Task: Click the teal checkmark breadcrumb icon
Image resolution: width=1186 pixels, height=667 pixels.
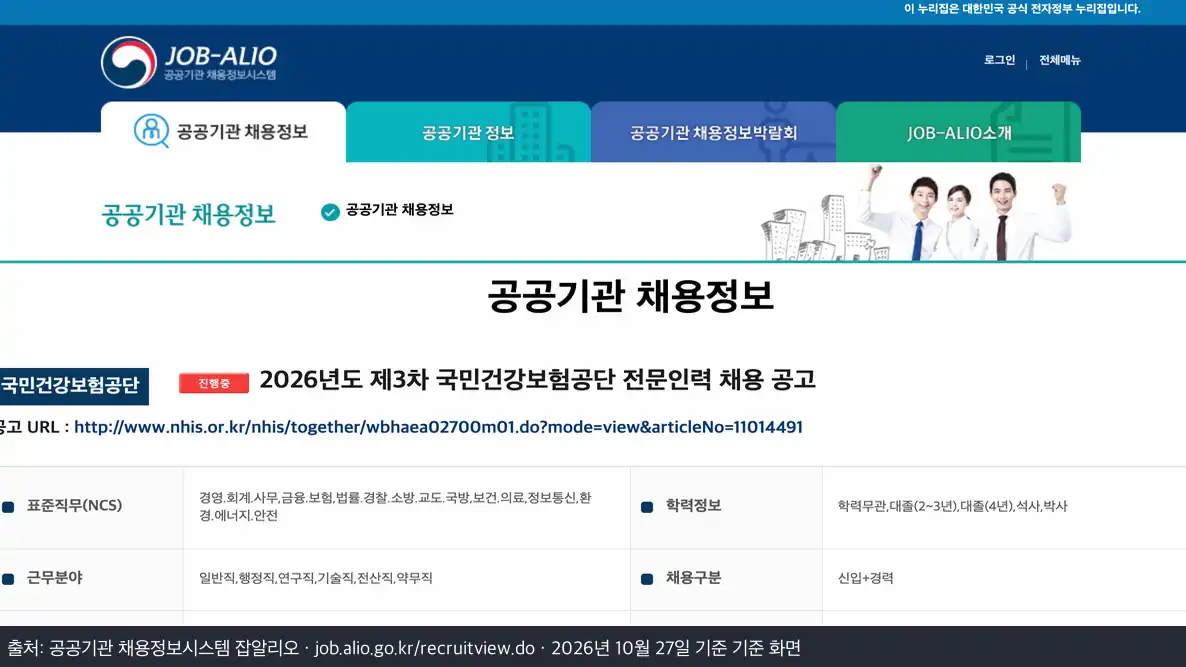Action: [x=330, y=212]
